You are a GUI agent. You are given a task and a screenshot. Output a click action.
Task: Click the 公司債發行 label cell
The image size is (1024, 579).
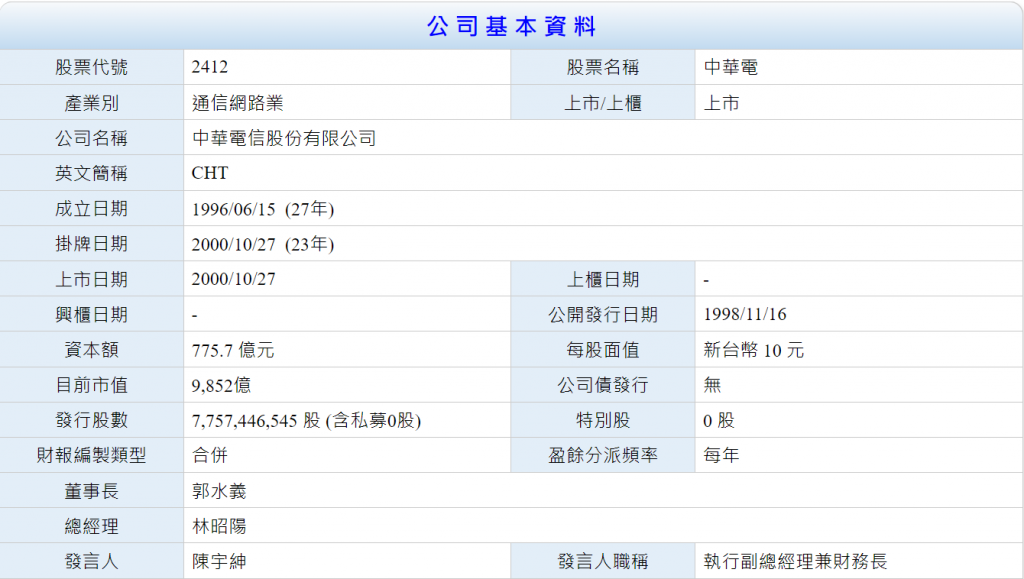[x=602, y=385]
